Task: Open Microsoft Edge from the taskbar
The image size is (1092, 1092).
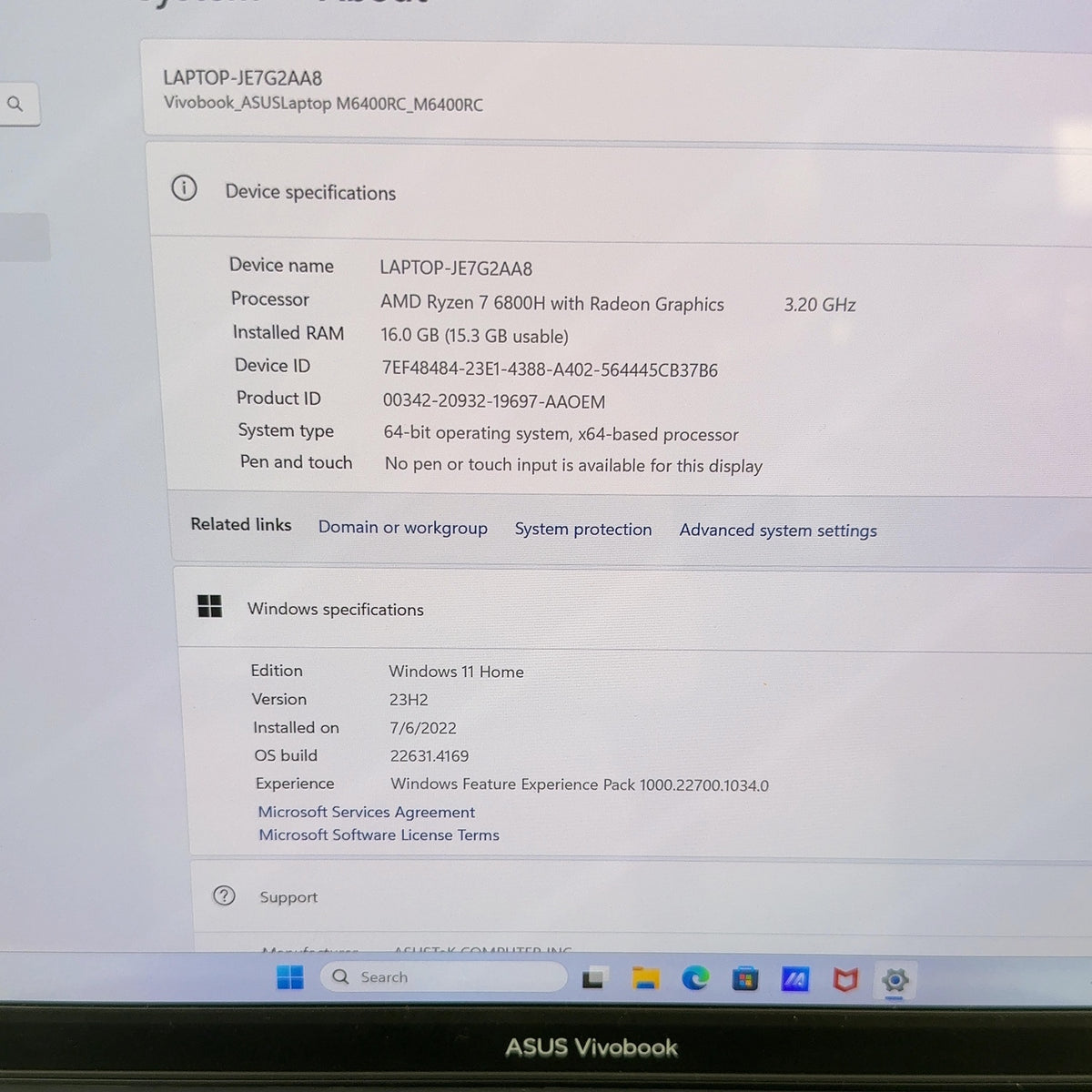Action: [696, 979]
